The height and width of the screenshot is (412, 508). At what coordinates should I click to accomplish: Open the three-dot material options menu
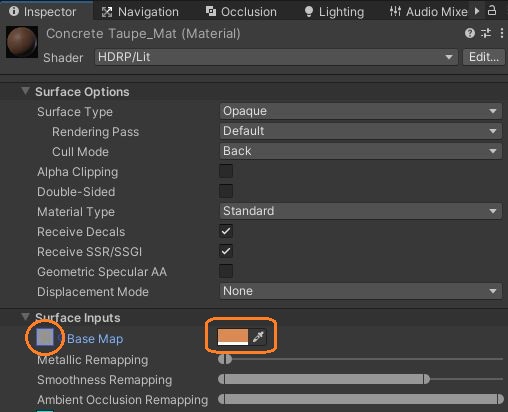tap(502, 33)
